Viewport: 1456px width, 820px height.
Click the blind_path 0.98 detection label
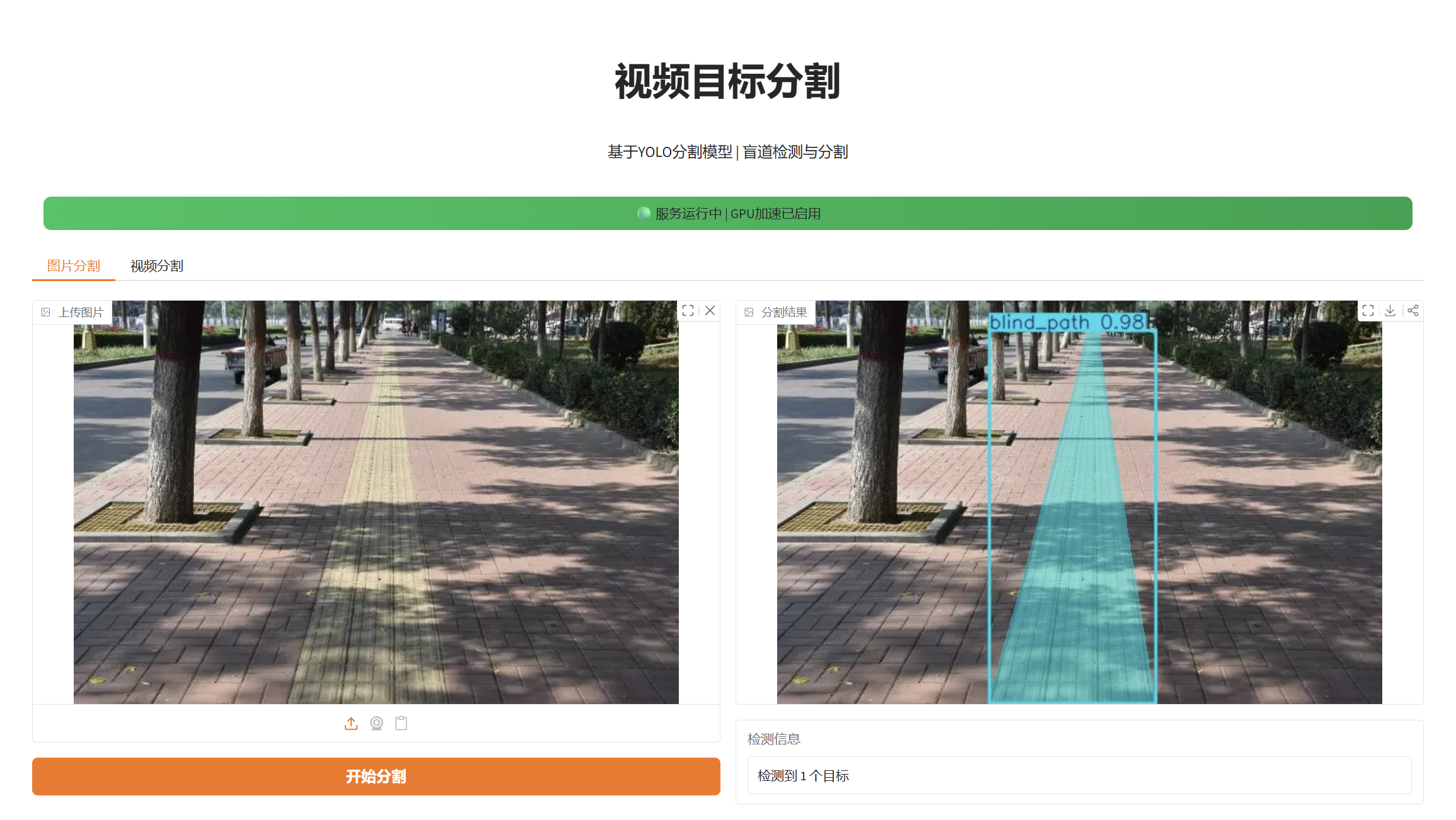click(1067, 323)
